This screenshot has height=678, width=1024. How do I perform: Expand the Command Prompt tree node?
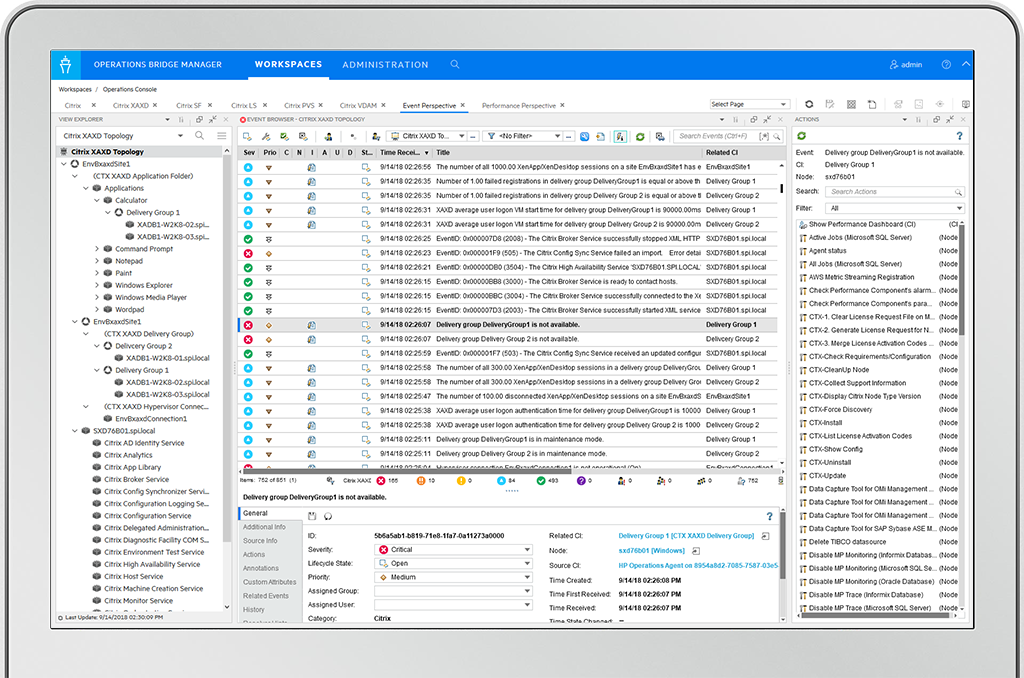[x=97, y=249]
